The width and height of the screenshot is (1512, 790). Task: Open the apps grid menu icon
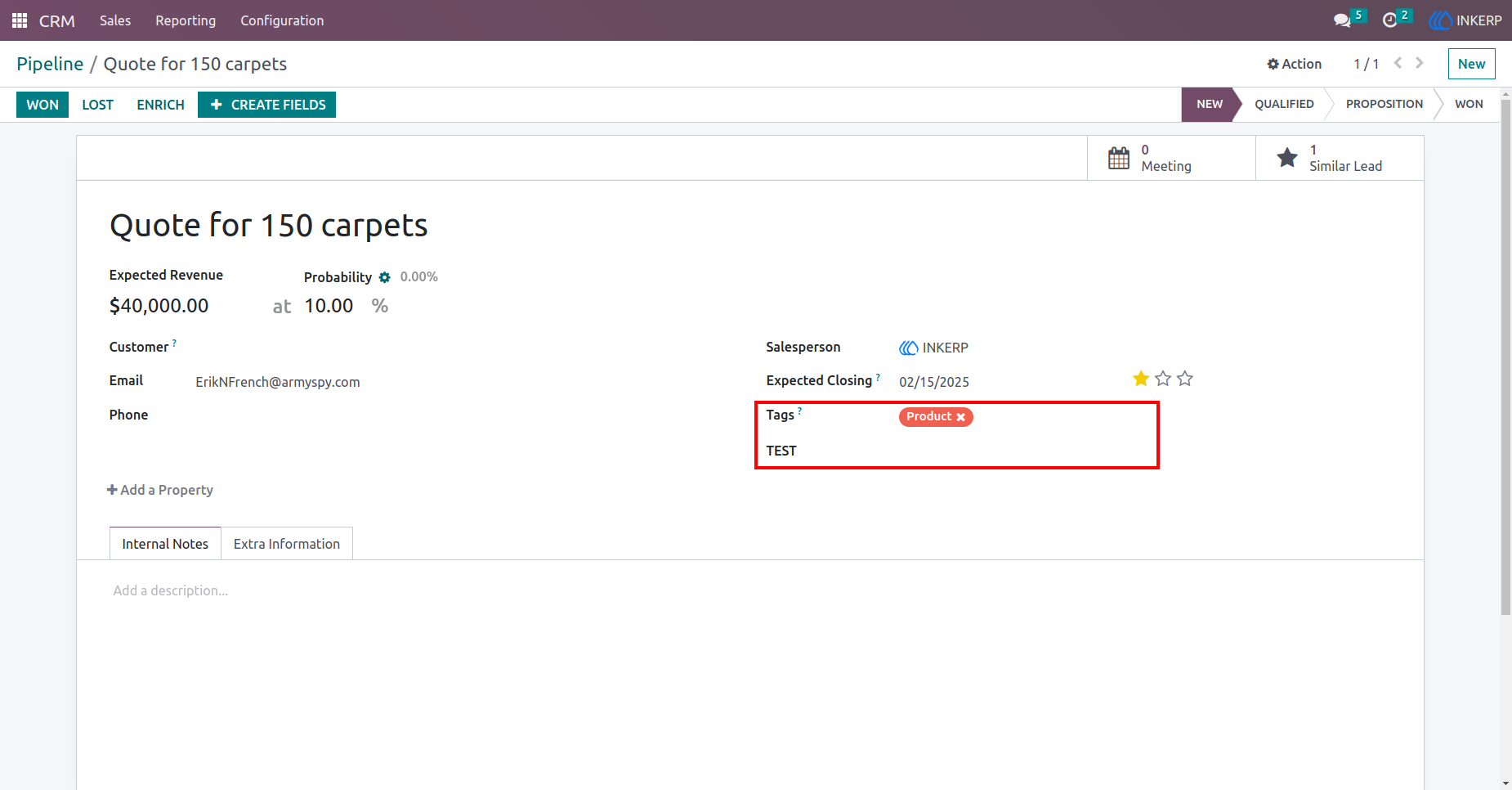[x=20, y=20]
